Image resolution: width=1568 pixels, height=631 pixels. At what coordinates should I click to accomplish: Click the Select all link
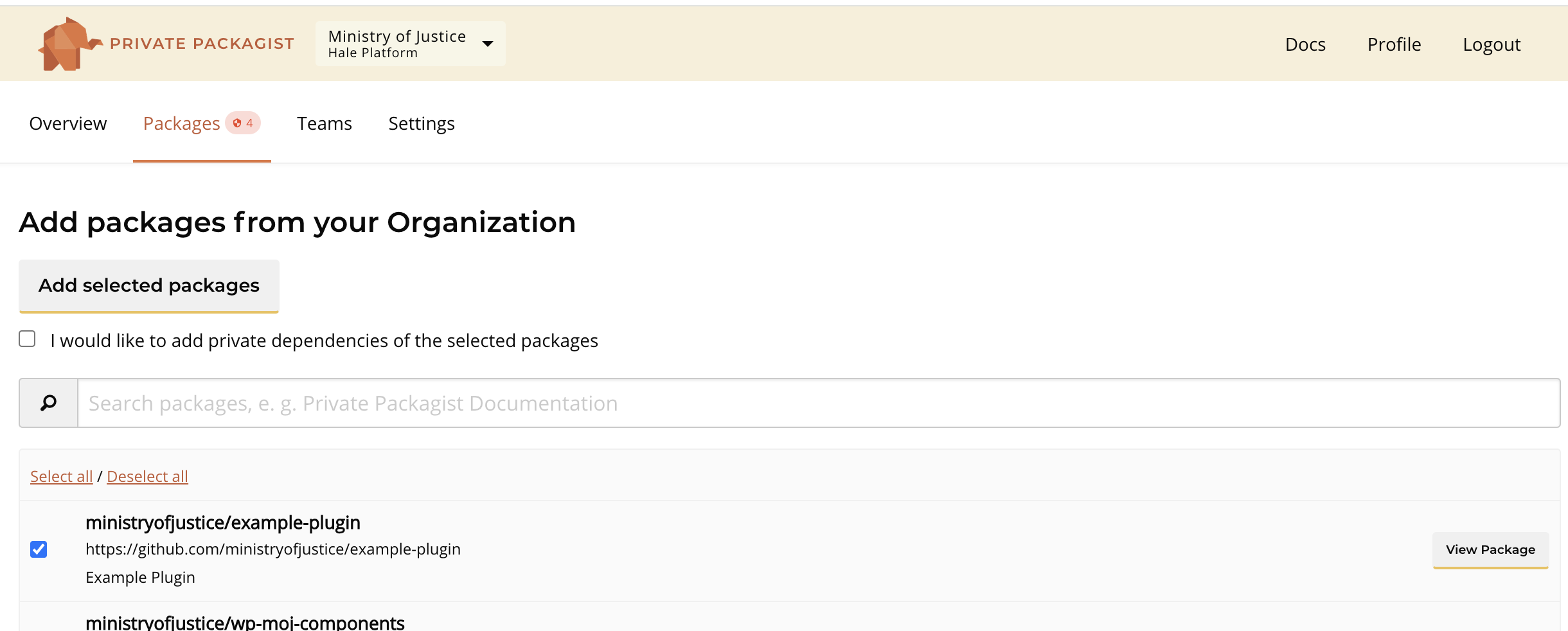[62, 476]
